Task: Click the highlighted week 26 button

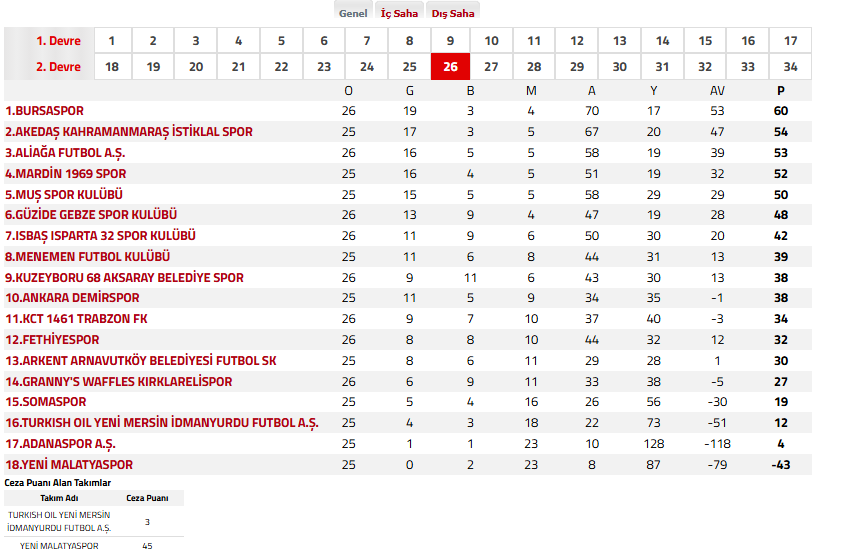Action: pyautogui.click(x=450, y=67)
